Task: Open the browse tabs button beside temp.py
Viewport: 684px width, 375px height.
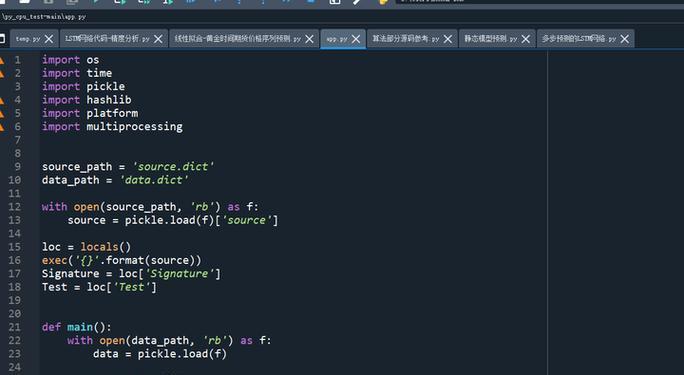Action: pos(2,39)
